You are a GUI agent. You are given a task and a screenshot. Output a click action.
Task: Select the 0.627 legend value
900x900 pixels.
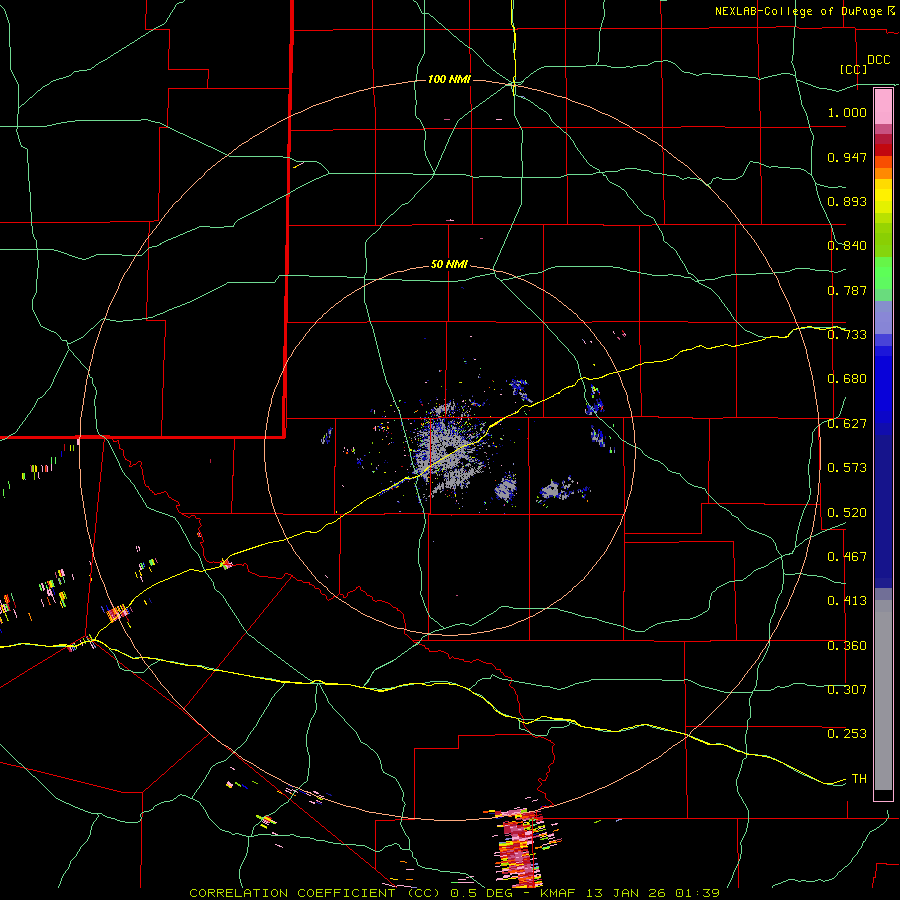click(847, 424)
